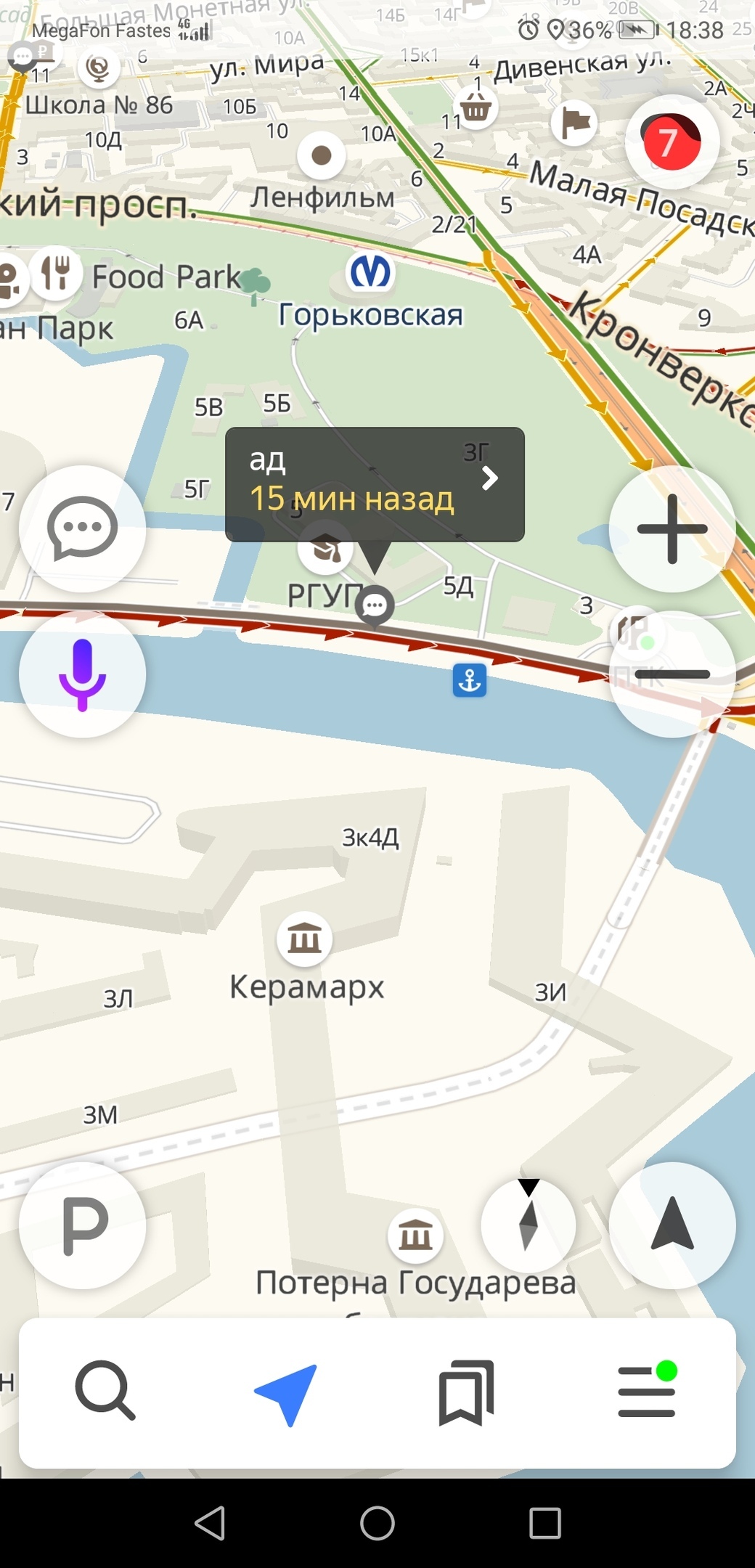Tap Android back navigation button
The height and width of the screenshot is (1568, 755).
pyautogui.click(x=211, y=1522)
